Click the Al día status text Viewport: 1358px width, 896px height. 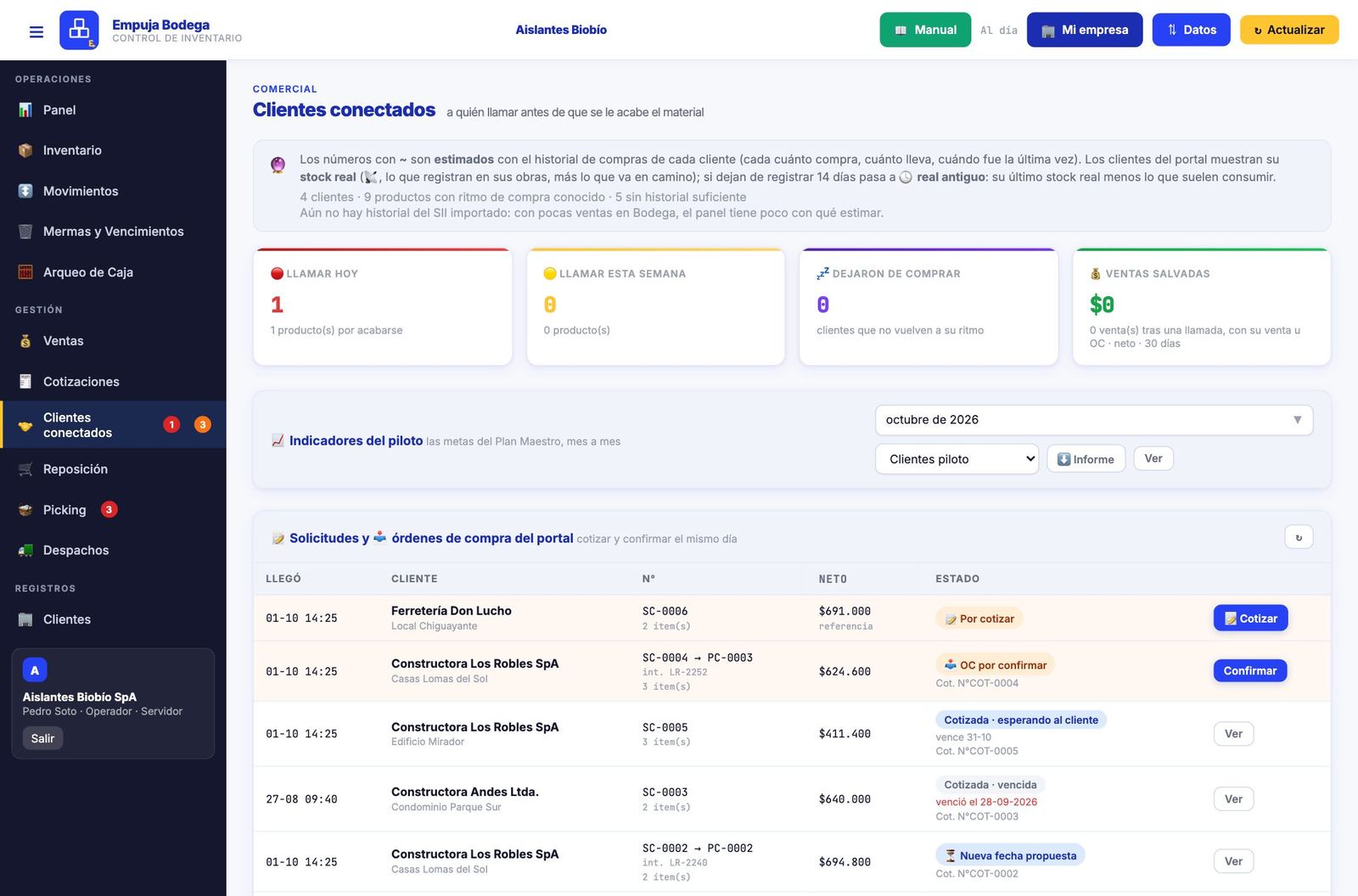999,31
